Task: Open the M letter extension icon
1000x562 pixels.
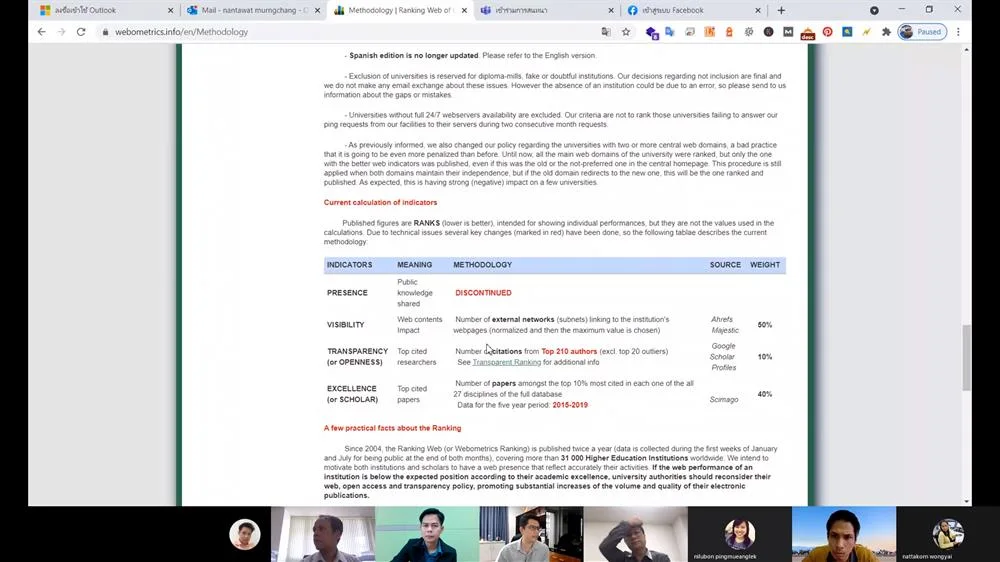Action: coord(788,32)
